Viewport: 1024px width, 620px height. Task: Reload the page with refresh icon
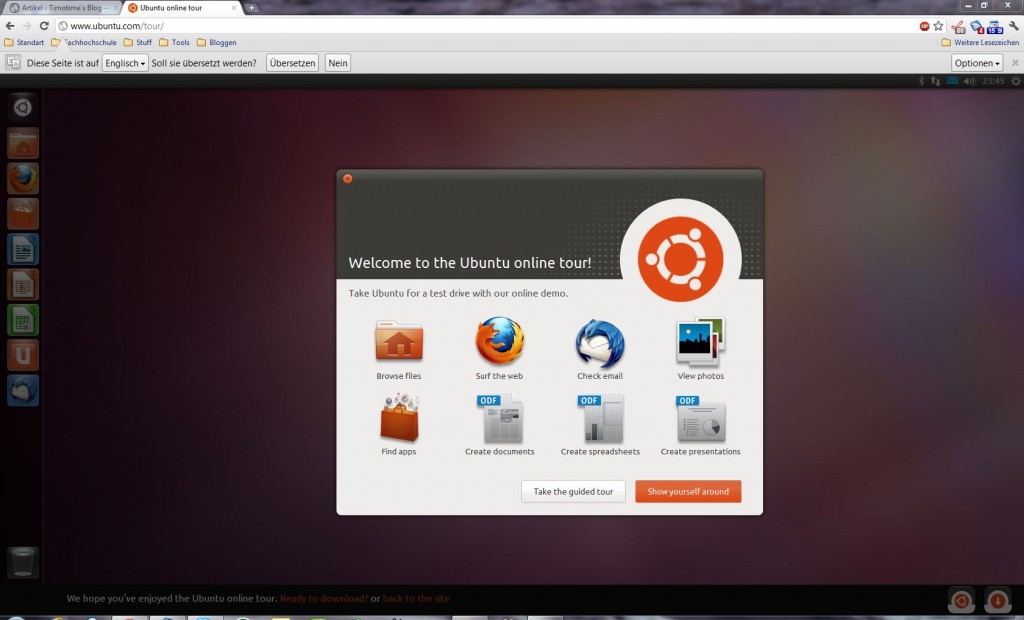coord(44,25)
